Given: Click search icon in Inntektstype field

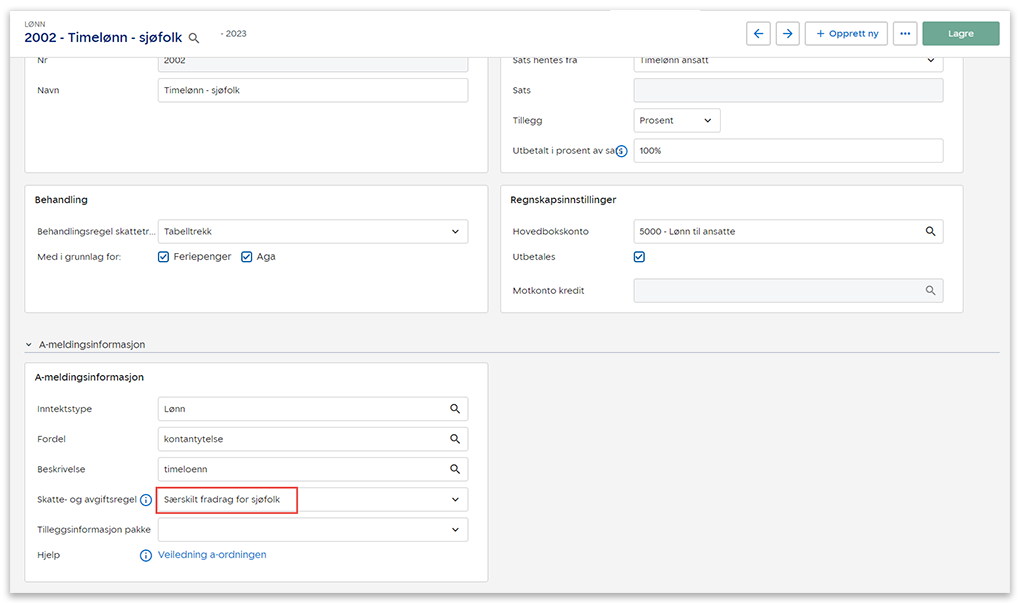Looking at the screenshot, I should [x=455, y=409].
